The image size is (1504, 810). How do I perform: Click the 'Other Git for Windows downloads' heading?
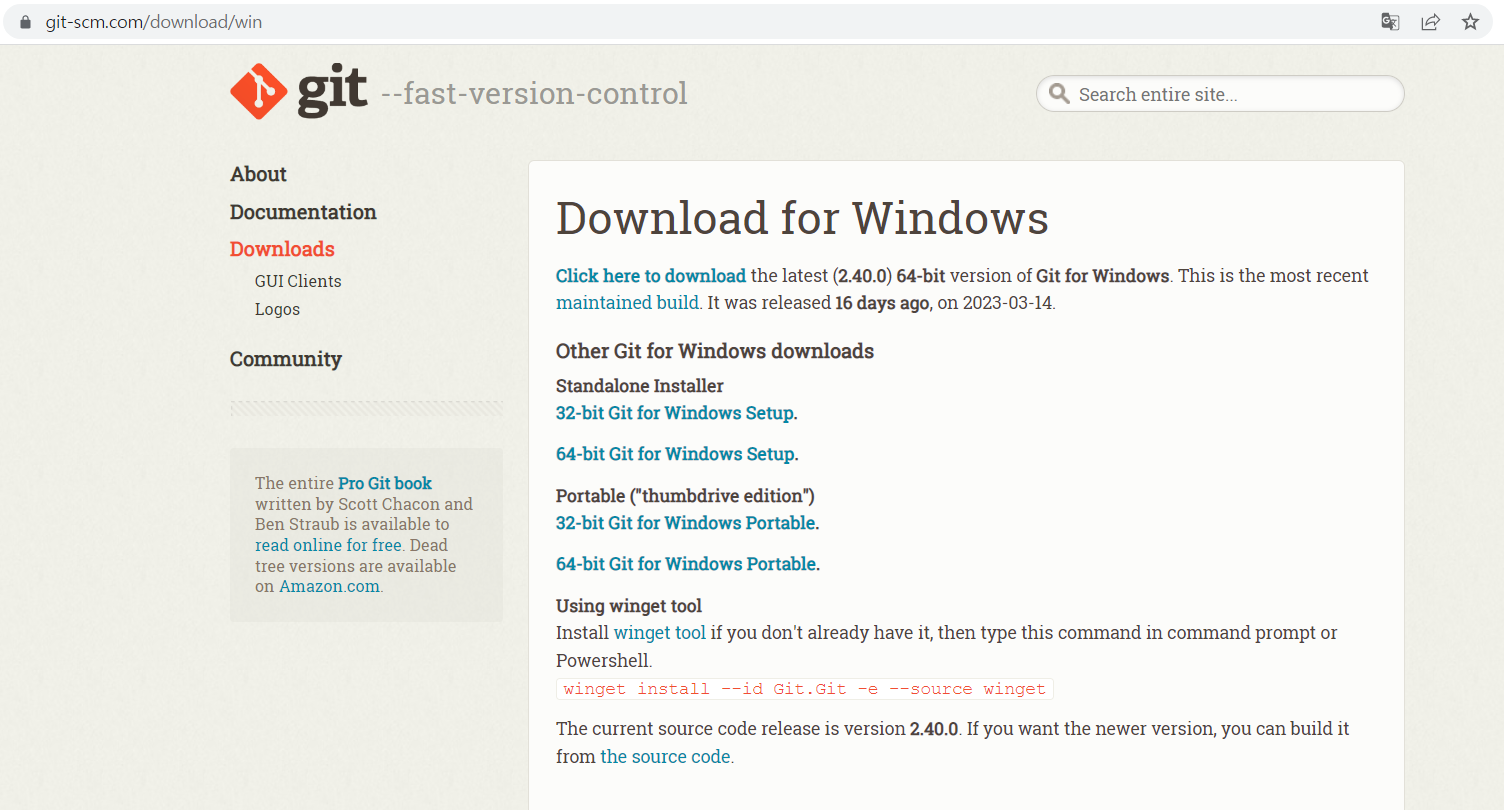pos(715,351)
